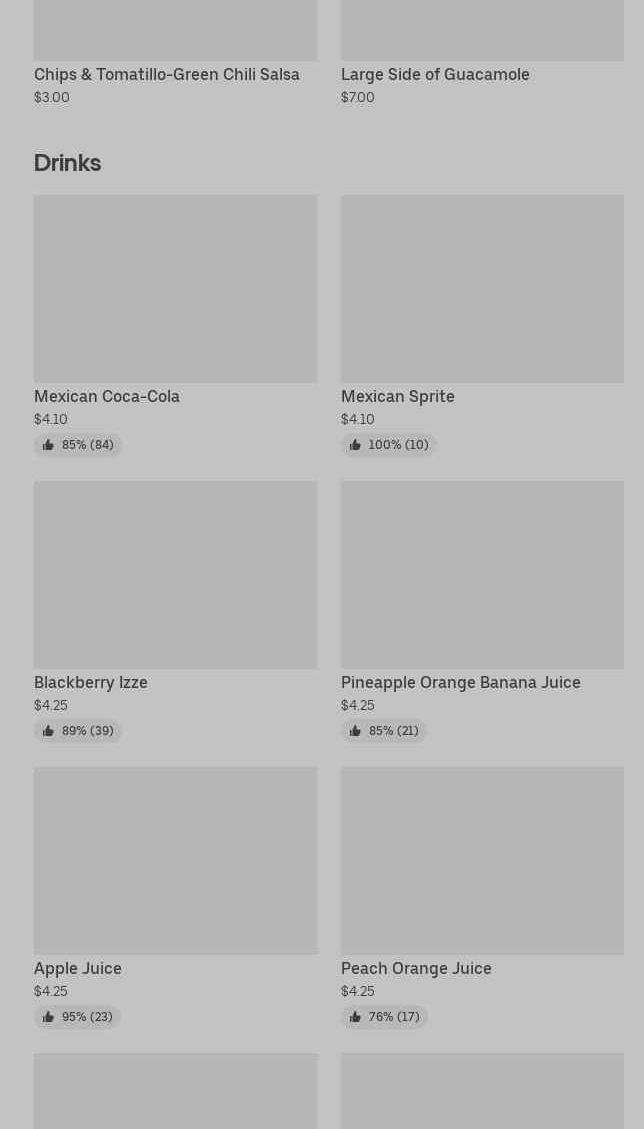Click the Blackberry Izze title
This screenshot has width=644, height=1129.
pos(91,682)
